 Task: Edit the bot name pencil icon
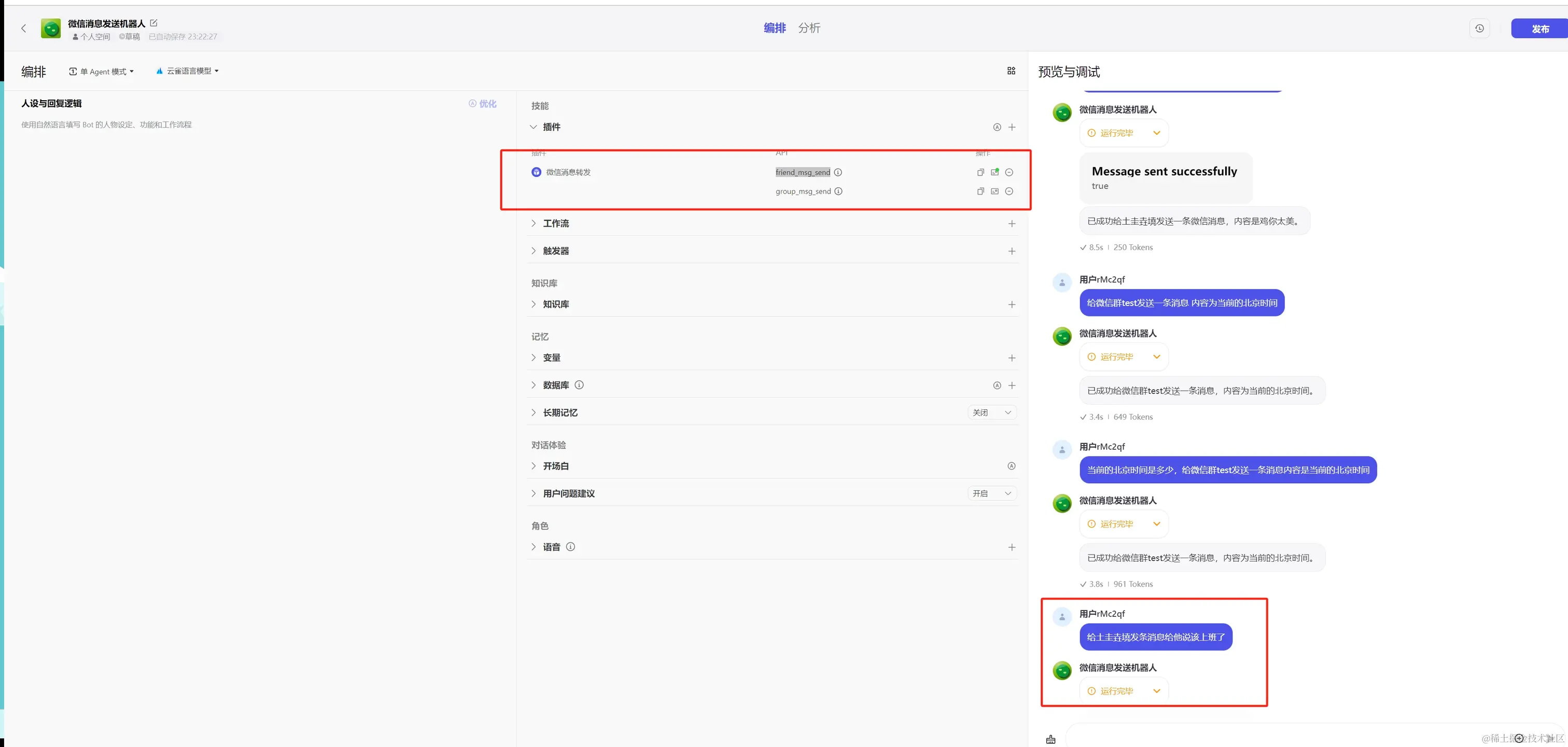153,23
